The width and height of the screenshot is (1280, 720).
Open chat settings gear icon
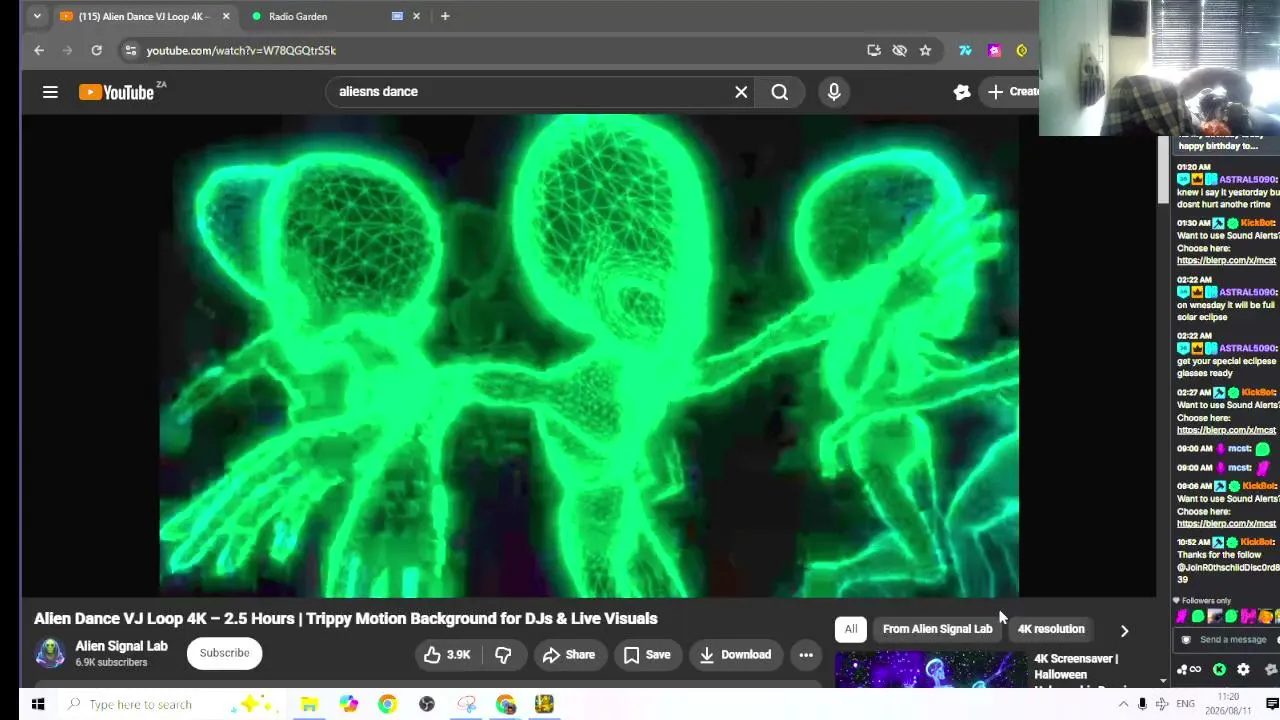(x=1243, y=670)
